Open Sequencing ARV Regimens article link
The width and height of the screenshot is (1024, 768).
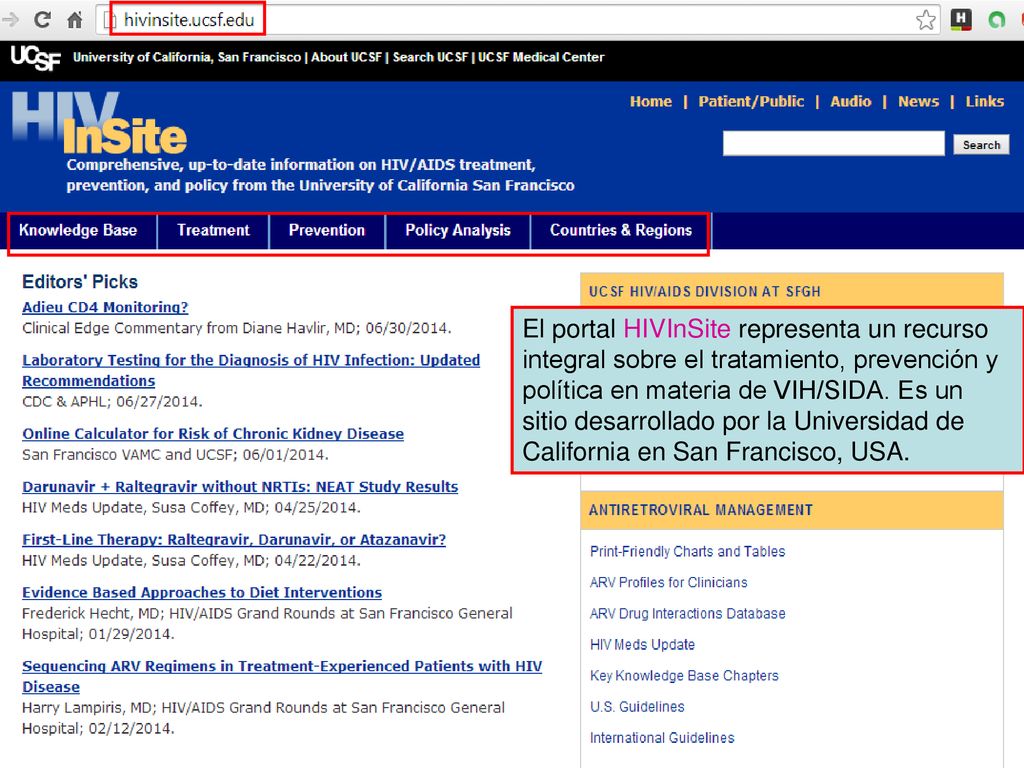point(282,676)
